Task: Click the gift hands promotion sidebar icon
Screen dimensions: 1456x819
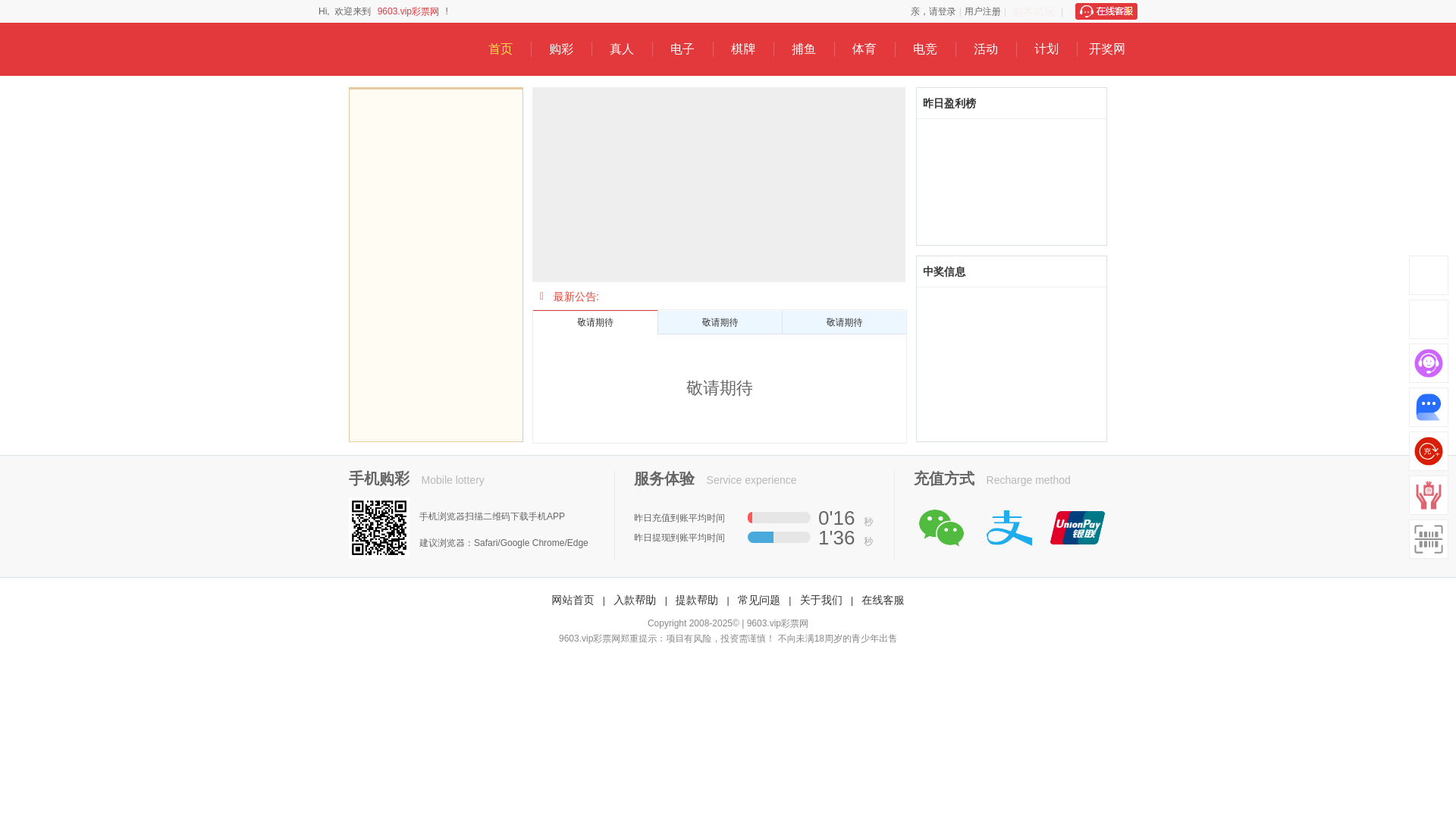Action: 1428,495
